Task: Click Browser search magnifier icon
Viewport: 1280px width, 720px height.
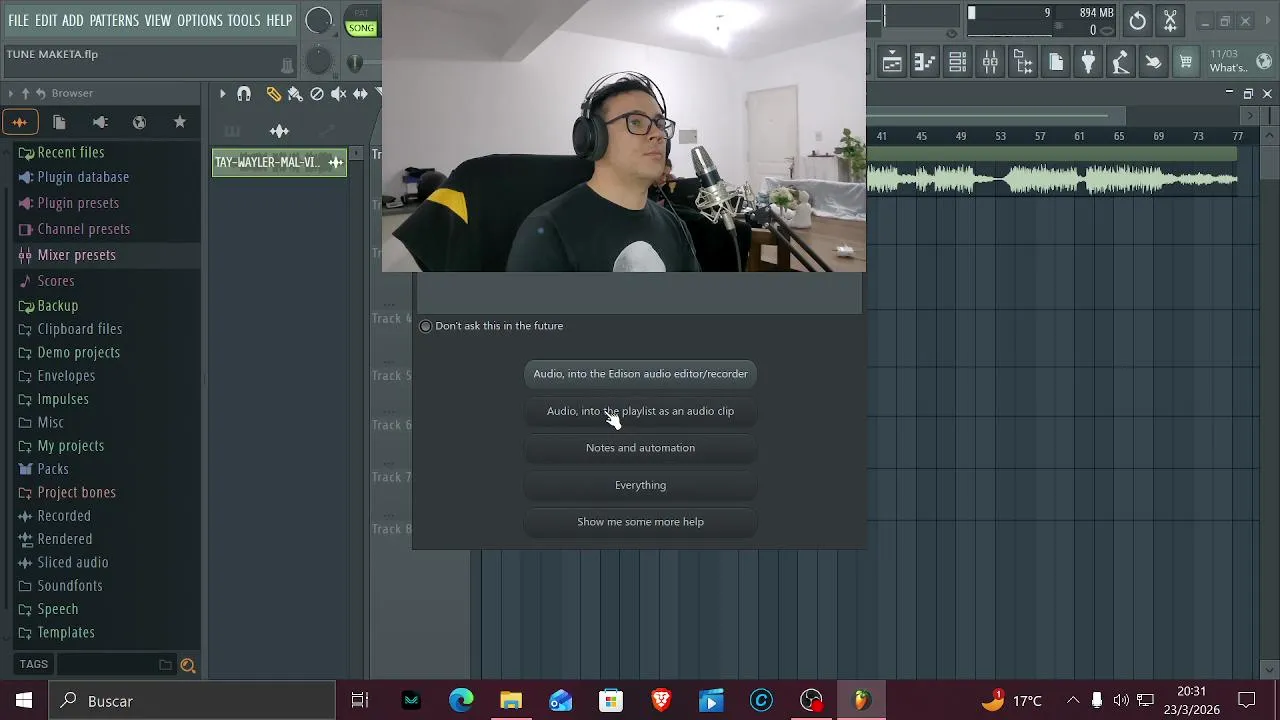Action: 187,665
